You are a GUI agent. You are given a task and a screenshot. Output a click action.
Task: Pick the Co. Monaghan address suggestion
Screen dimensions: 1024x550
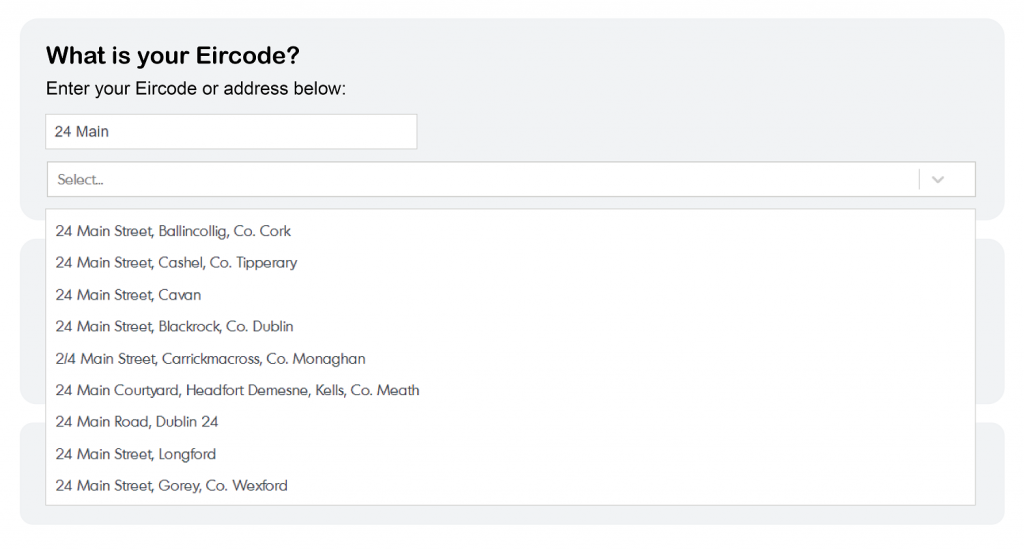(210, 359)
